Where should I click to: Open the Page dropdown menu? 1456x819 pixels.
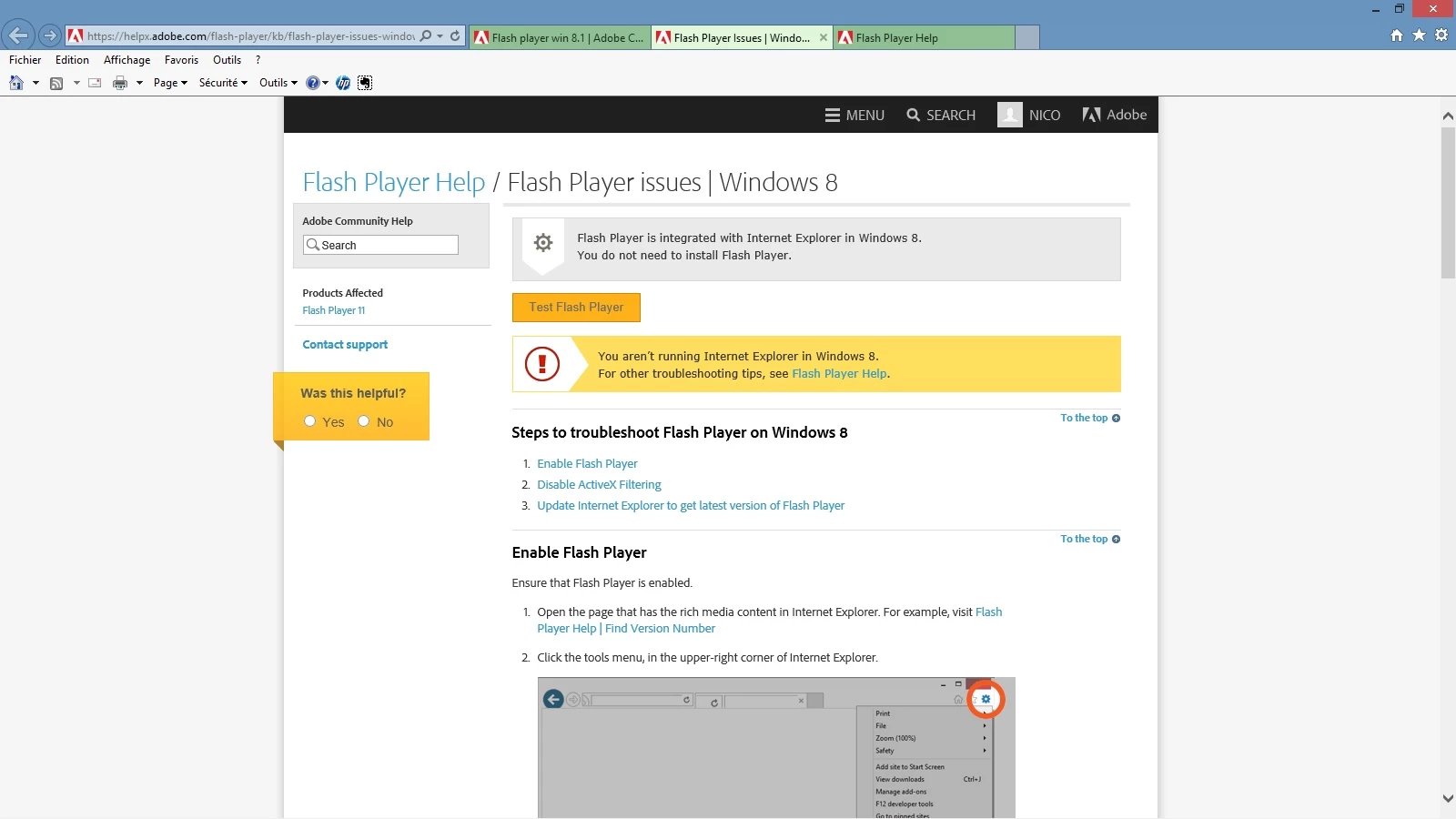point(170,83)
